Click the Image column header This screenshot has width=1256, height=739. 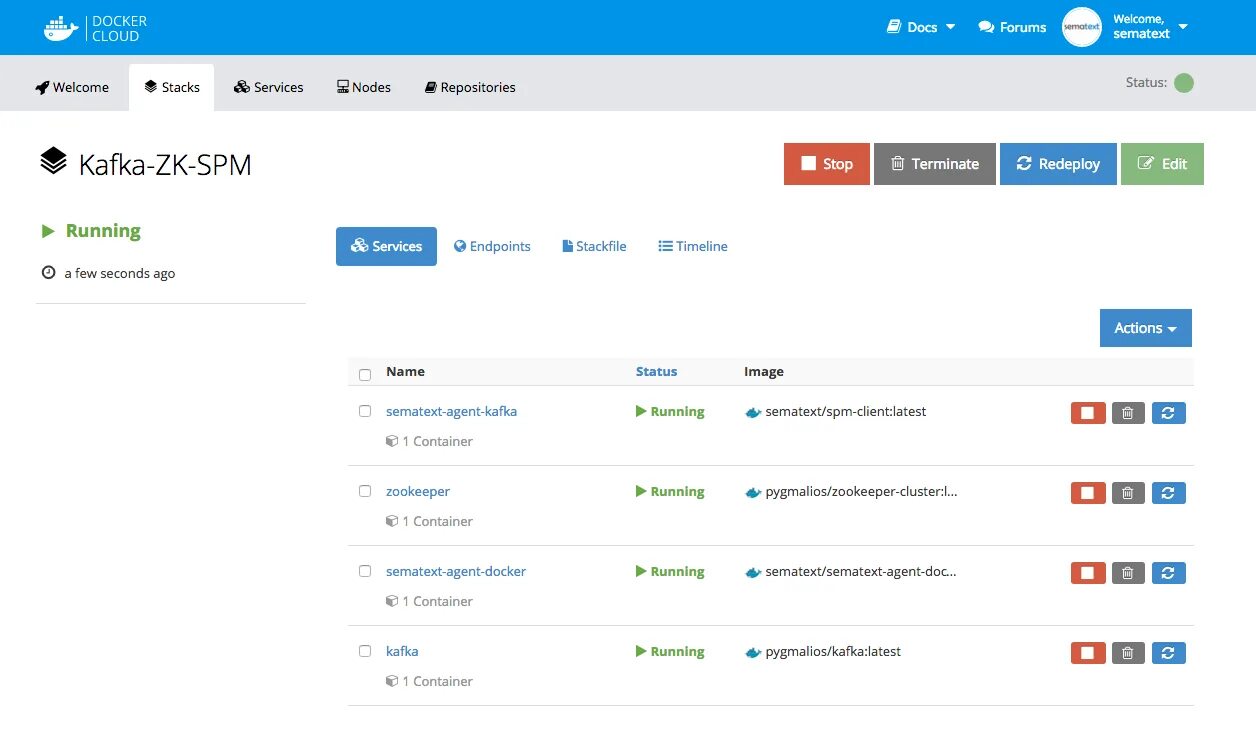[x=764, y=371]
